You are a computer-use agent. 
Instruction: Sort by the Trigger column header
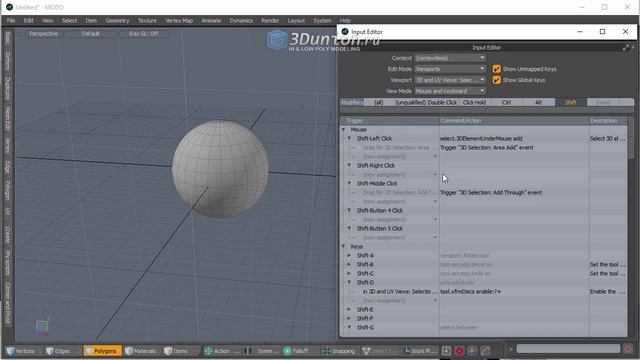(x=390, y=121)
